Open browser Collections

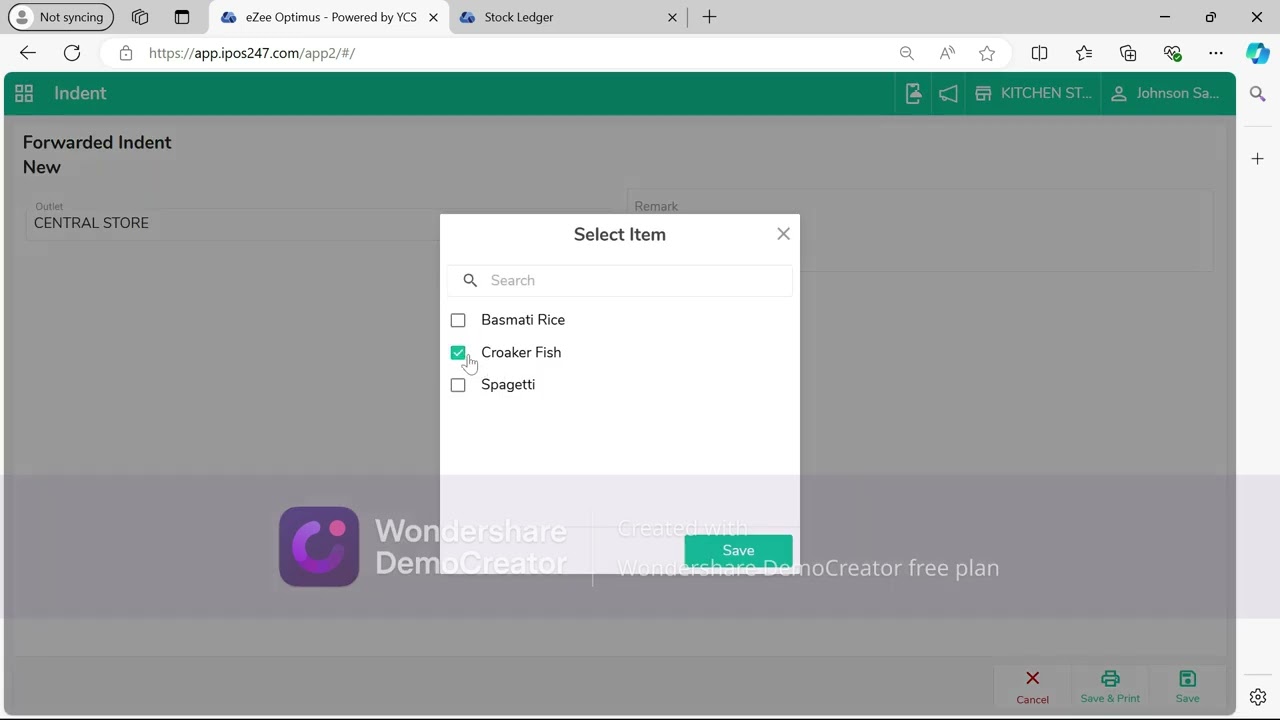click(x=1128, y=53)
